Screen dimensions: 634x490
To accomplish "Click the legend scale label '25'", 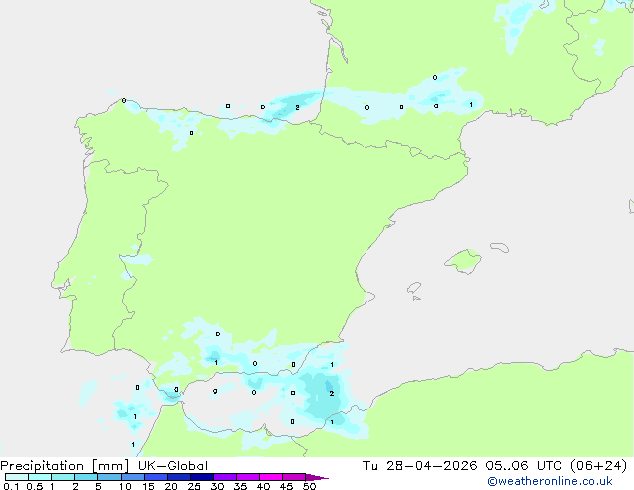I will [x=194, y=486].
